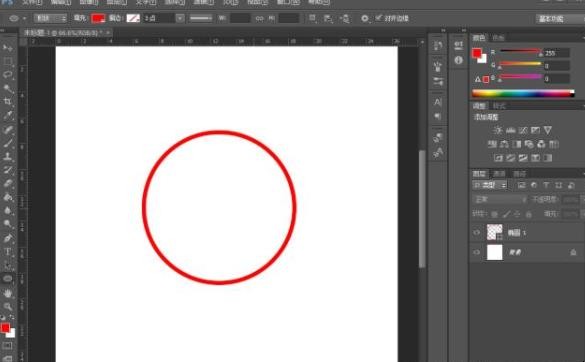Click the Ellipse 1 layer thumbnail
The width and height of the screenshot is (585, 362).
click(x=495, y=232)
